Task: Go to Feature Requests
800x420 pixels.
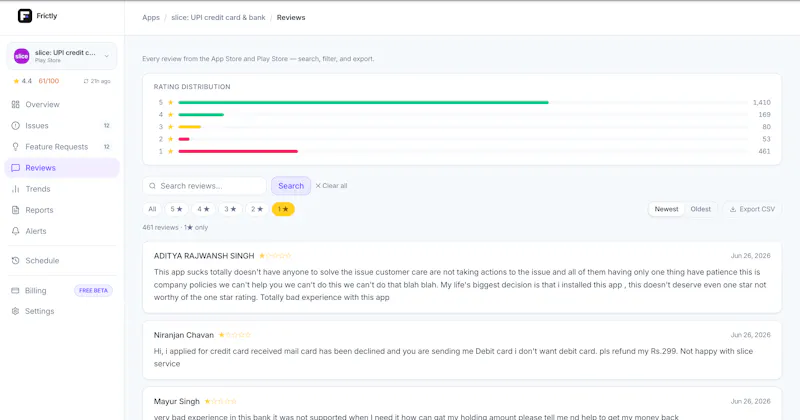Action: [x=62, y=147]
